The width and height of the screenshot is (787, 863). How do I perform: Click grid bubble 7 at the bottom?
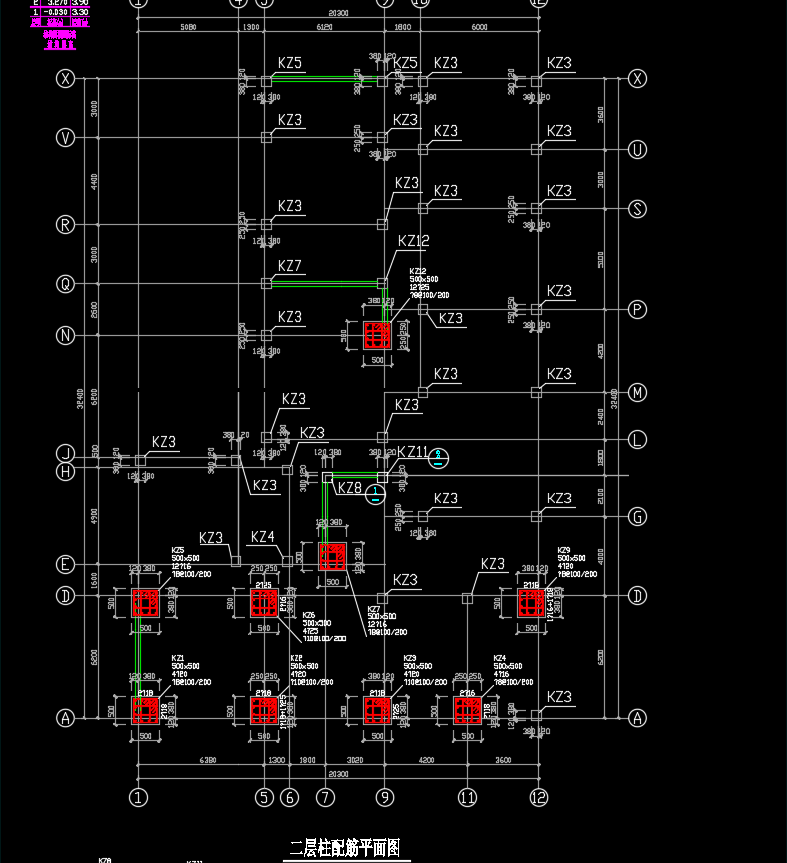pyautogui.click(x=325, y=798)
